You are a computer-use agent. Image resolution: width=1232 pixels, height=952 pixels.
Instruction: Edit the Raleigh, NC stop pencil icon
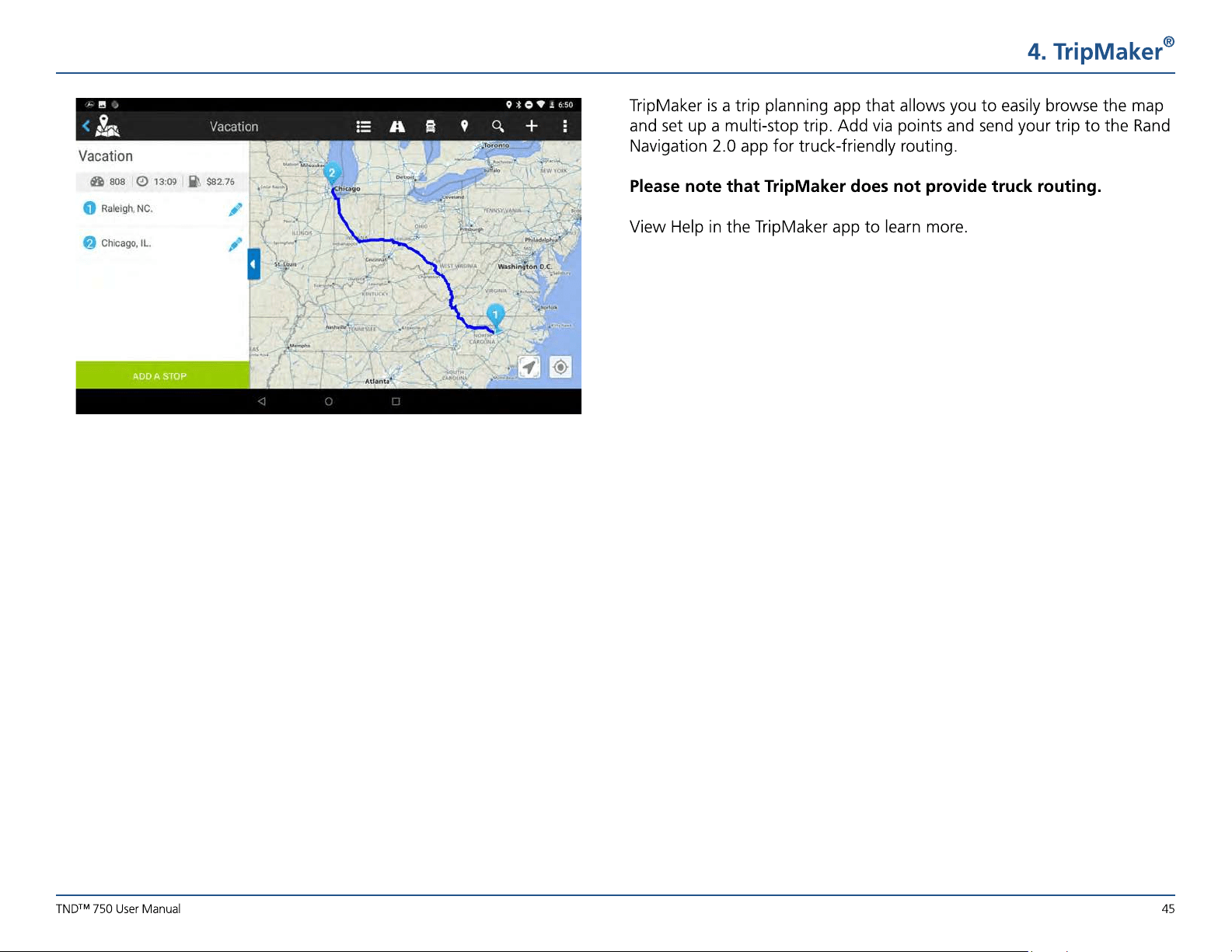pos(235,209)
